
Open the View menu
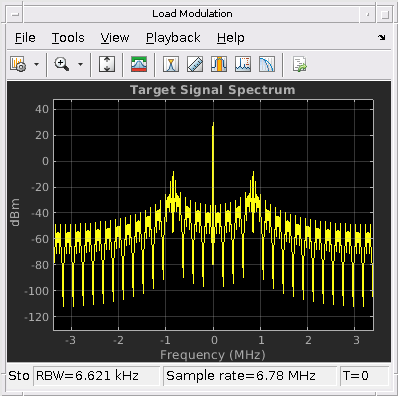115,38
